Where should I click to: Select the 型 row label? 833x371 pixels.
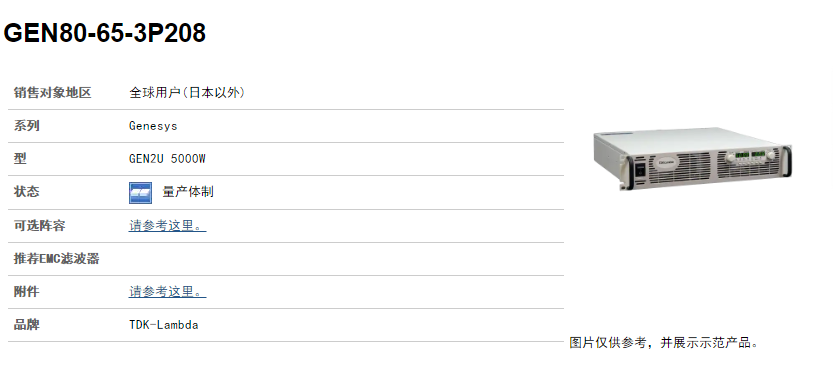click(20, 158)
